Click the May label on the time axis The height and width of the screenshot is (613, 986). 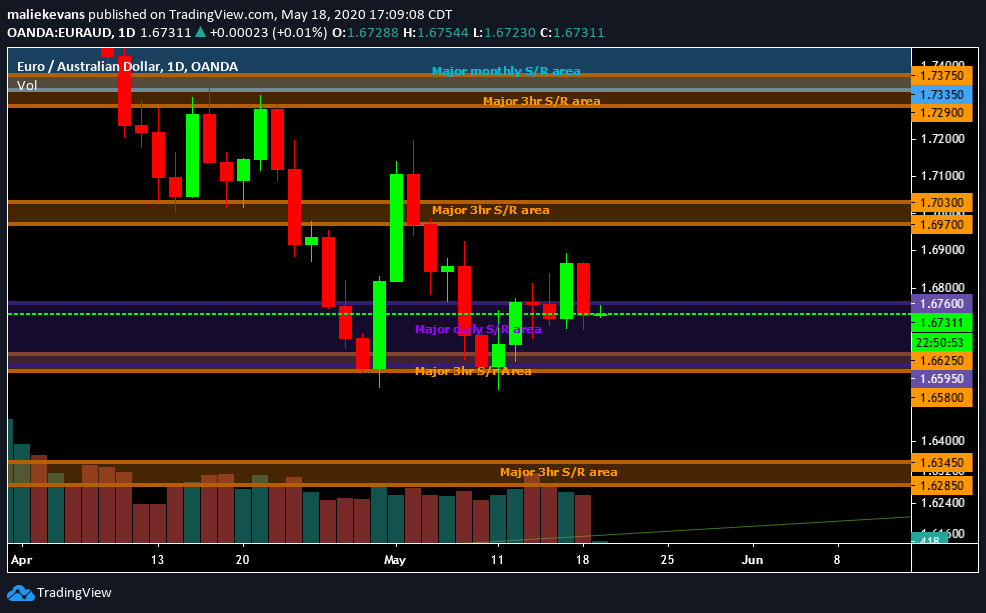coord(395,560)
